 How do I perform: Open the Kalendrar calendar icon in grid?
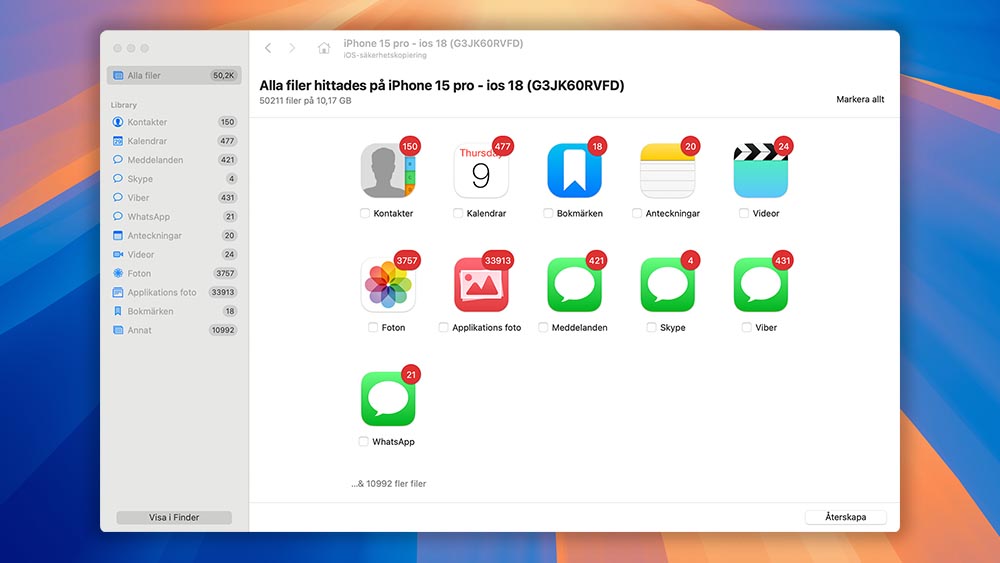tap(481, 171)
